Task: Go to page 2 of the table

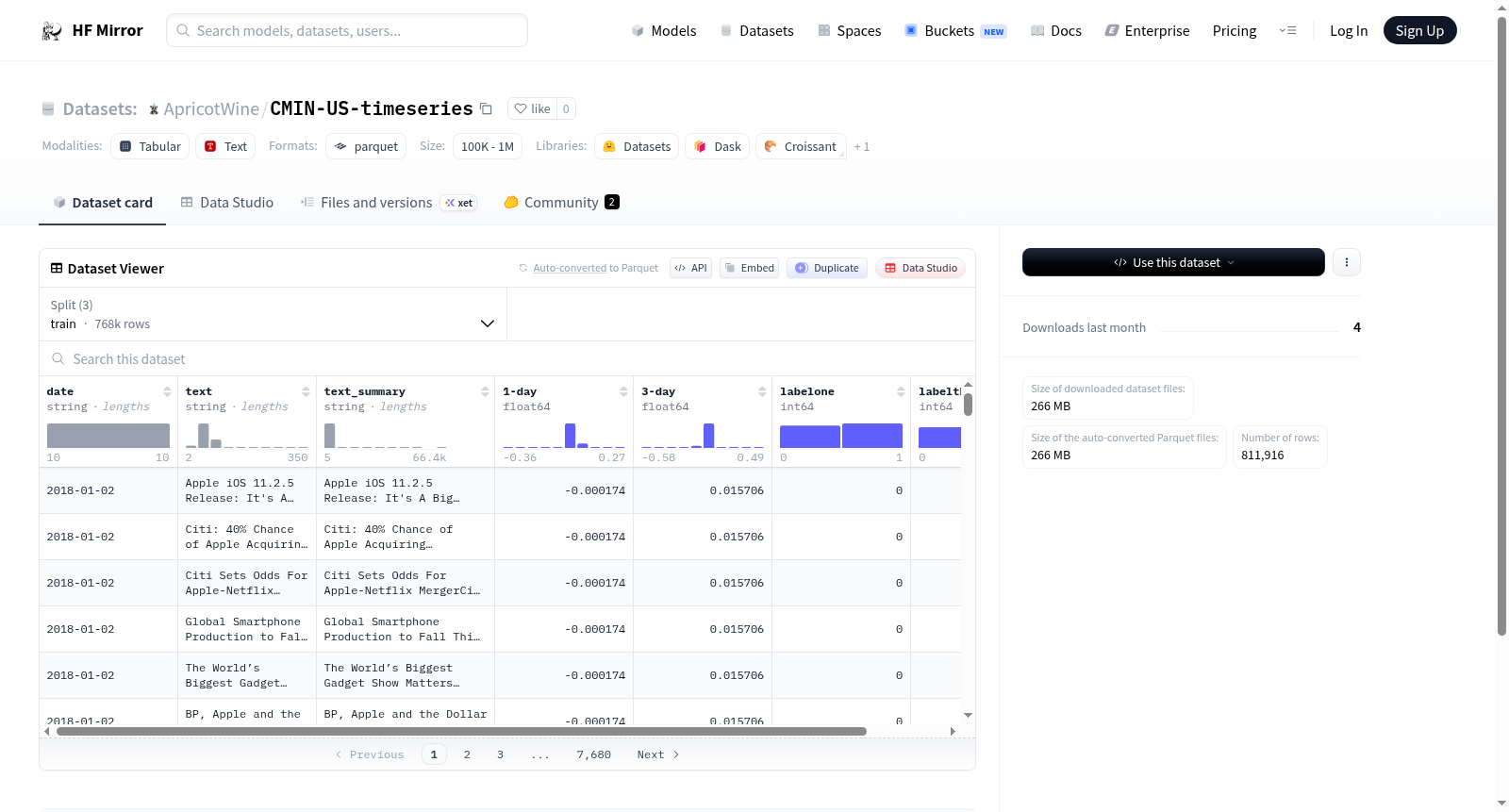Action: tap(467, 754)
